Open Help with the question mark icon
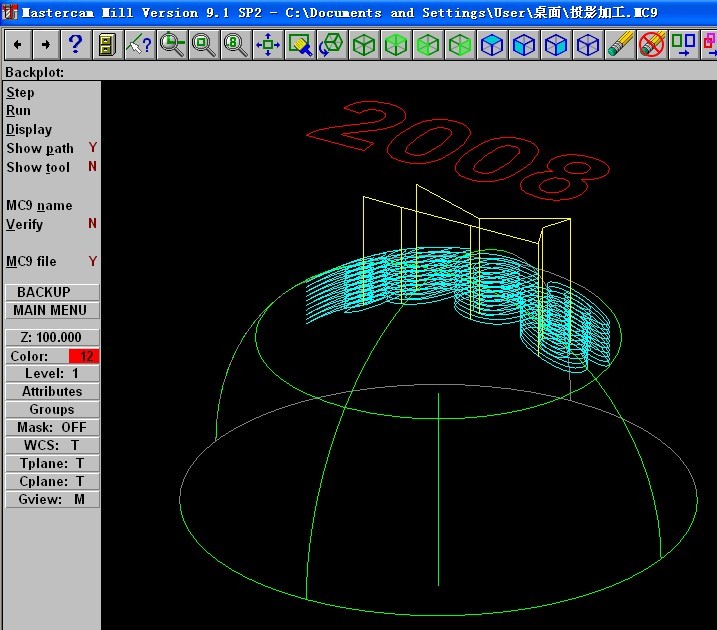The image size is (717, 630). tap(75, 44)
